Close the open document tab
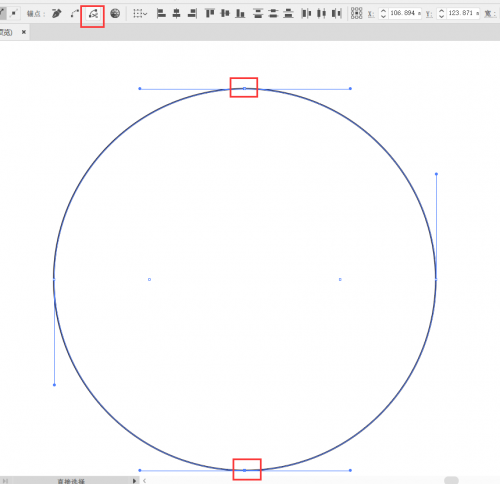The width and height of the screenshot is (500, 484). pyautogui.click(x=24, y=32)
